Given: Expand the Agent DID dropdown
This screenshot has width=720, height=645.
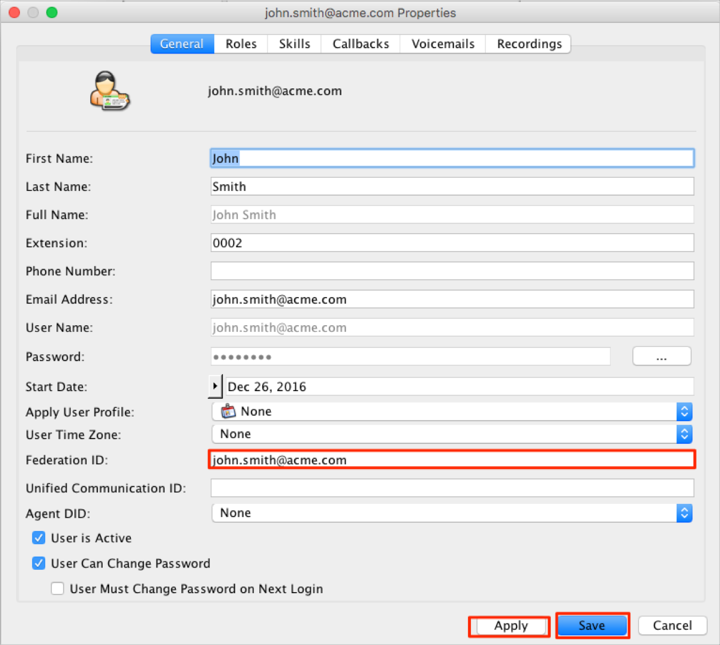Looking at the screenshot, I should (684, 513).
